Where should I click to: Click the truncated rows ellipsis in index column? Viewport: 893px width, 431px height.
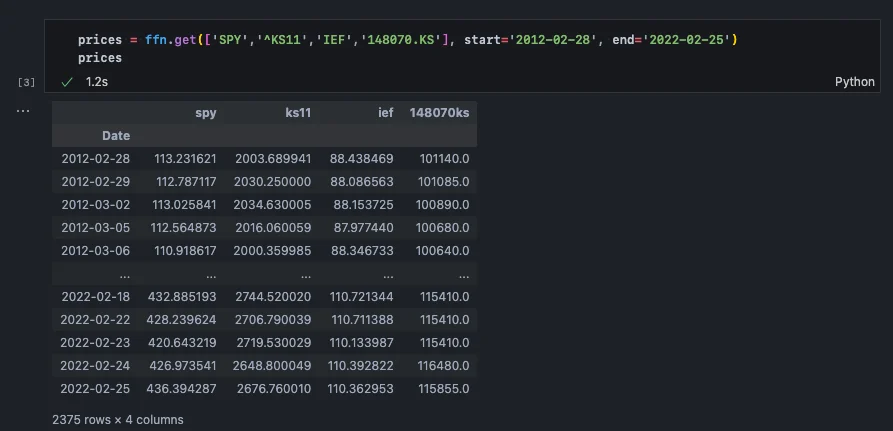(x=123, y=273)
